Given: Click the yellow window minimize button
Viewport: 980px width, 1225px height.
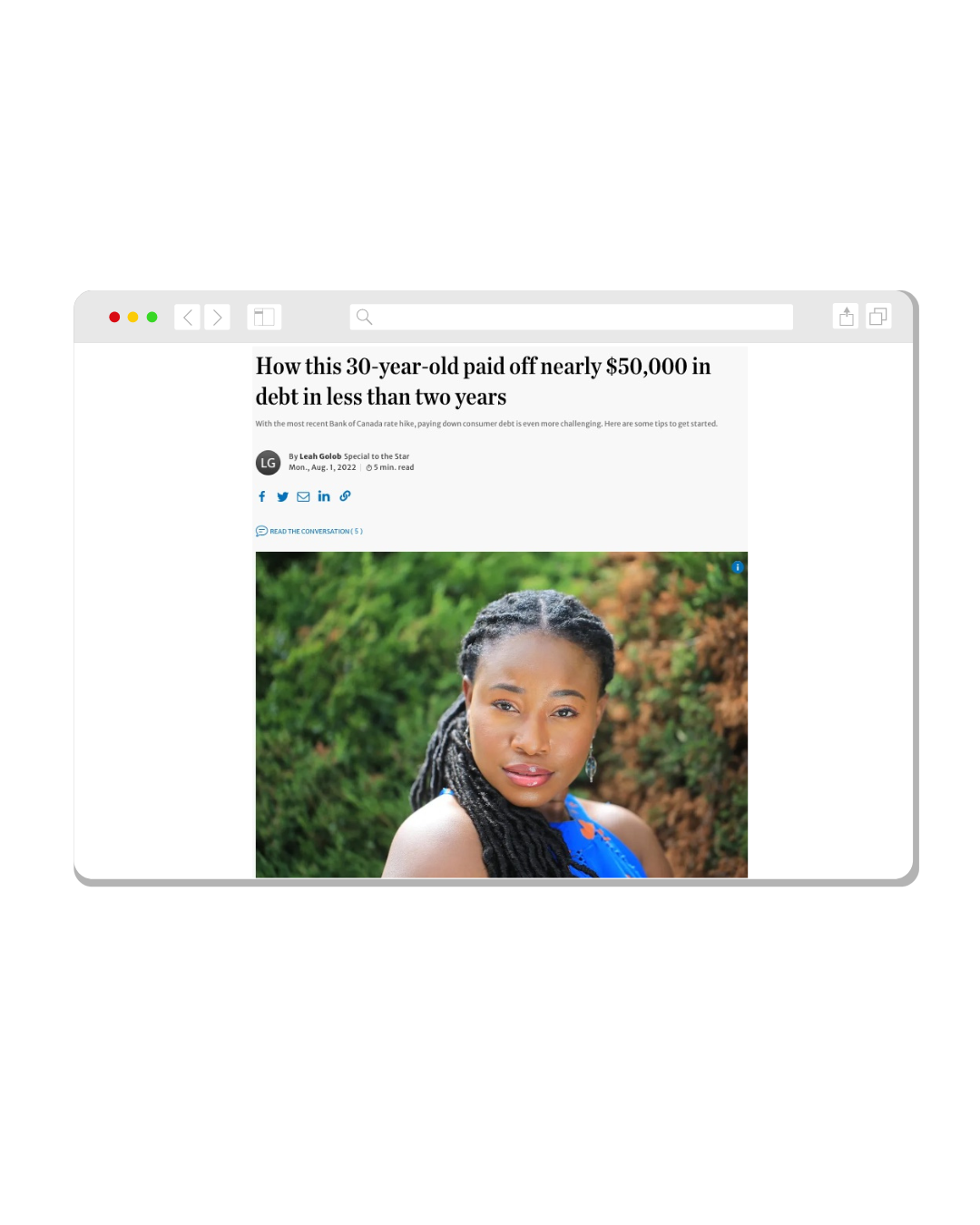Looking at the screenshot, I should 133,317.
